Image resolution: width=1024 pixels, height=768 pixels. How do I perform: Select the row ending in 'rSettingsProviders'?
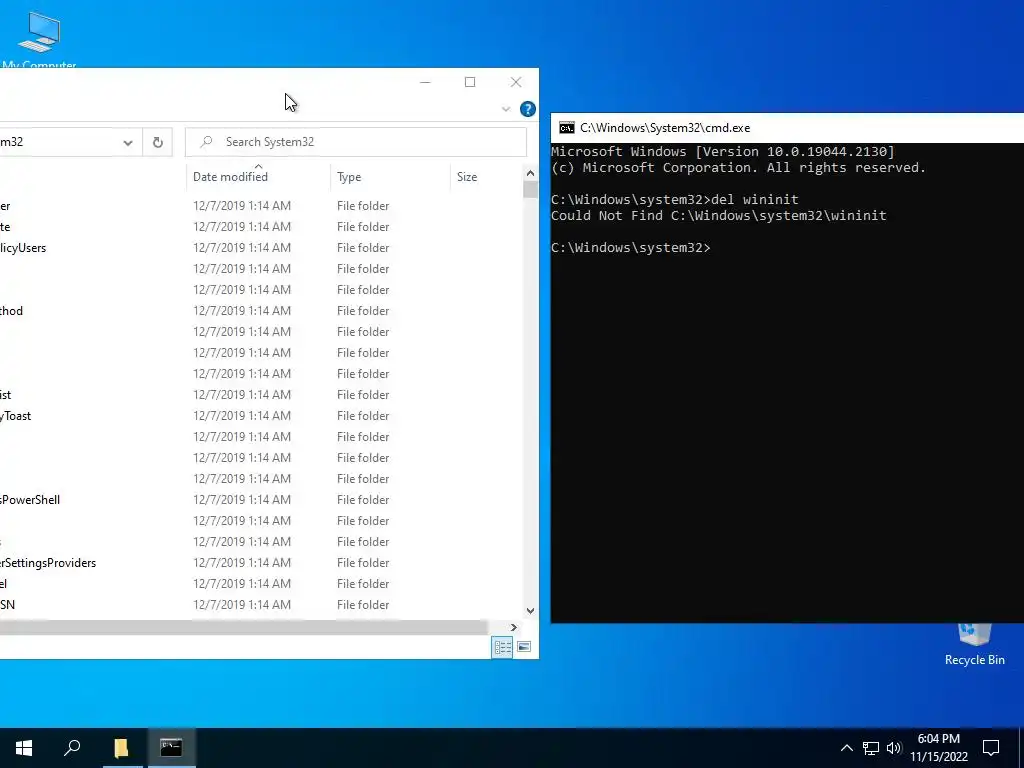[x=261, y=563]
